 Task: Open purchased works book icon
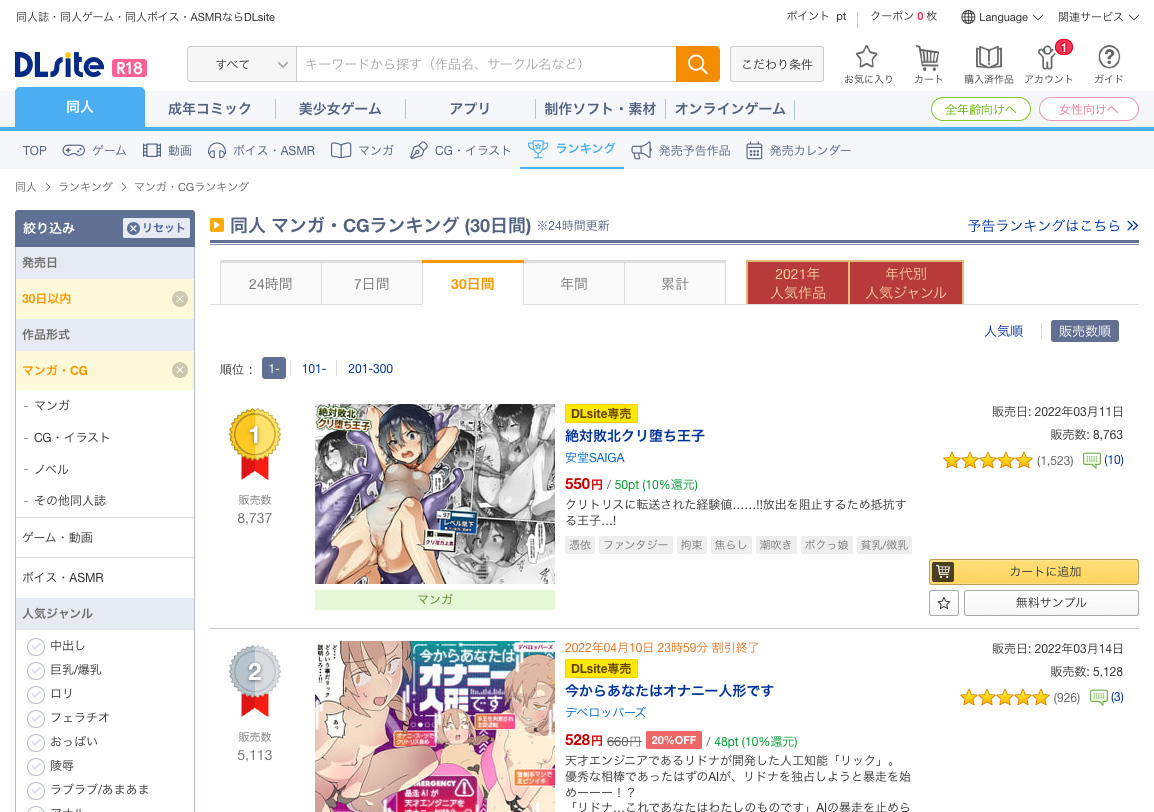click(988, 58)
